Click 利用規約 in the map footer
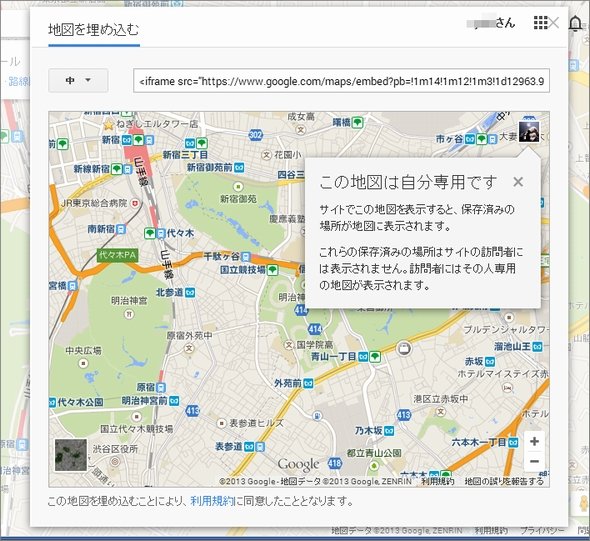 (x=437, y=481)
